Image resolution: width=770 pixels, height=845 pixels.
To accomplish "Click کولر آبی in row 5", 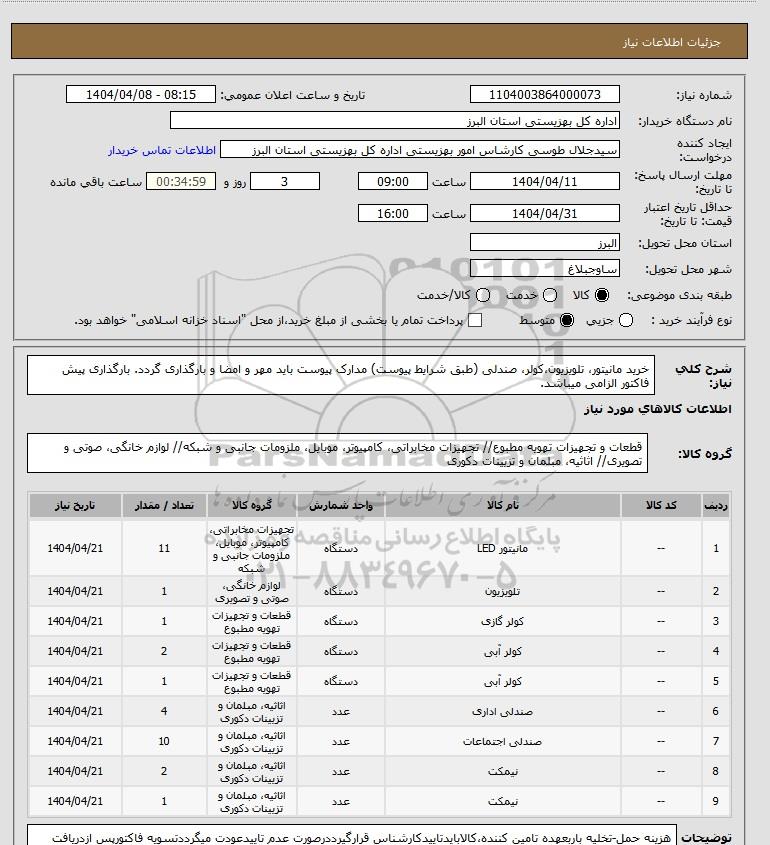I will pyautogui.click(x=502, y=682).
